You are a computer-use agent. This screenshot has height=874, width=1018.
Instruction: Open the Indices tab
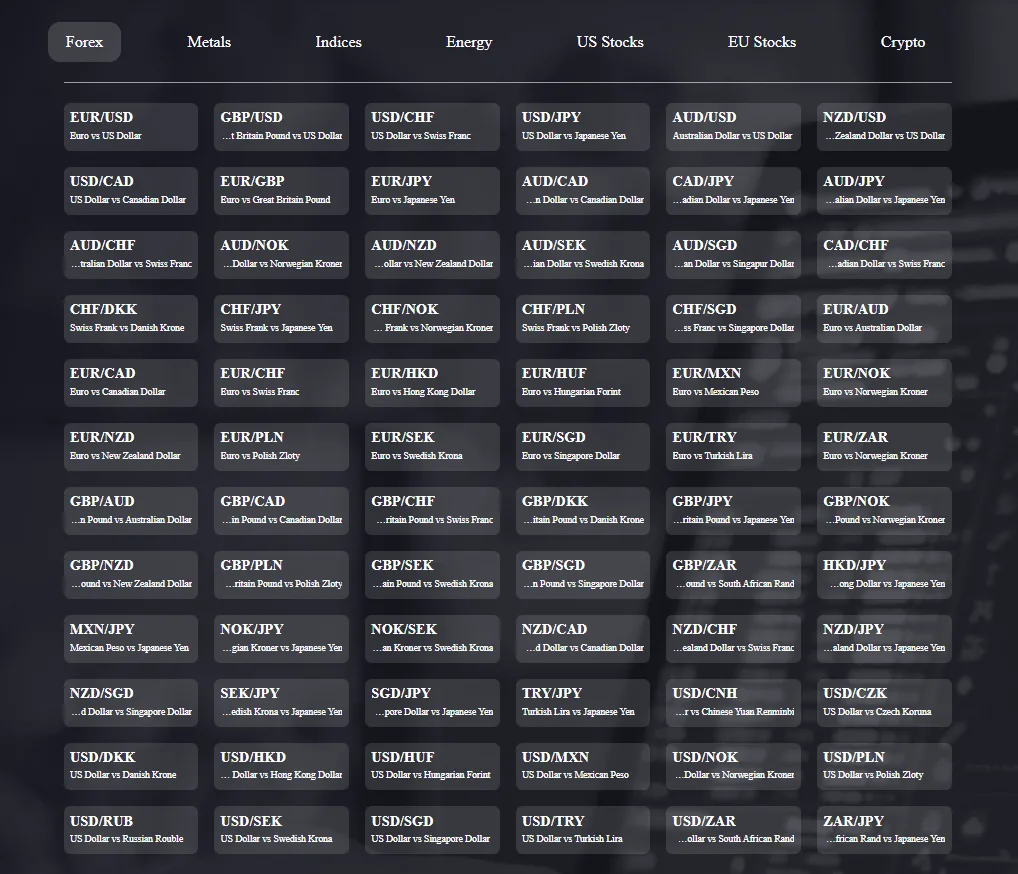tap(338, 42)
